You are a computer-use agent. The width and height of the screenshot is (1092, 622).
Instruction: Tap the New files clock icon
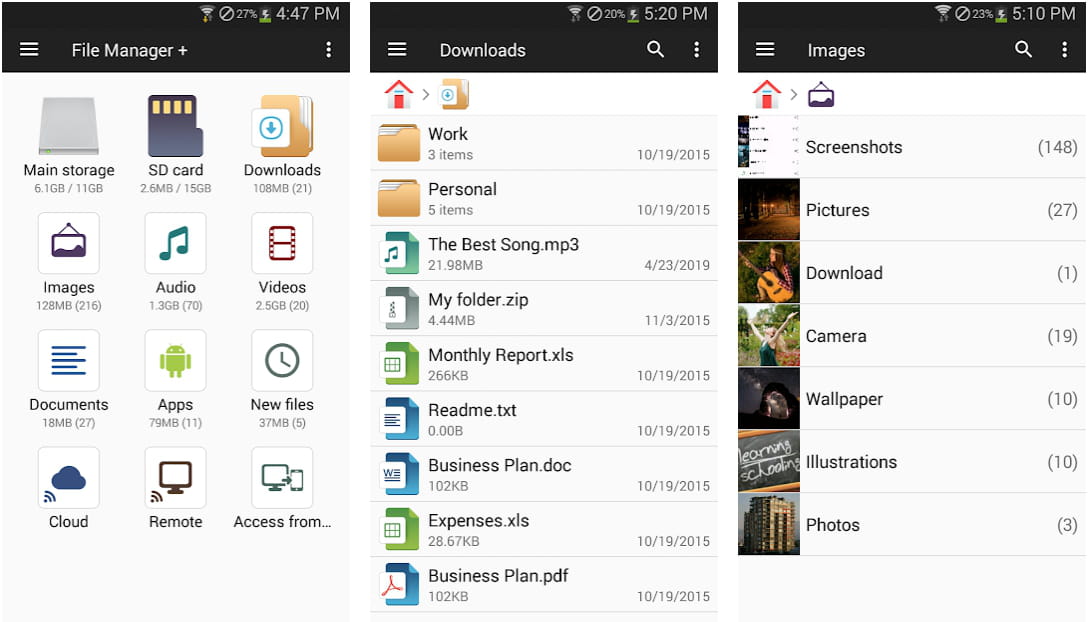282,360
